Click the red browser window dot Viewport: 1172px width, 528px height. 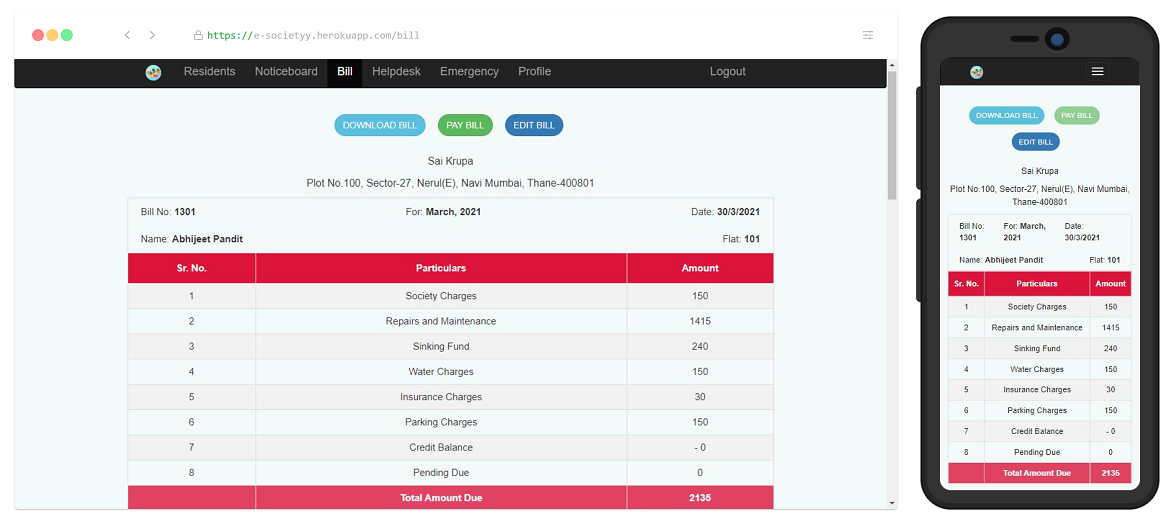click(37, 35)
